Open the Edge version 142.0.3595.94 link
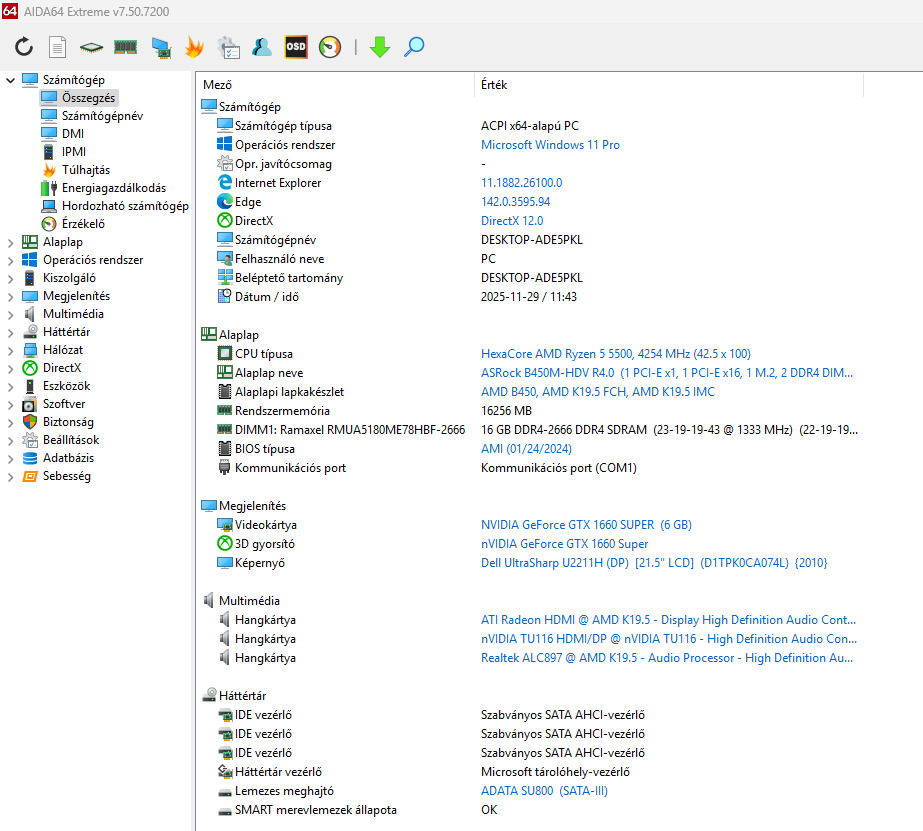 tap(516, 202)
